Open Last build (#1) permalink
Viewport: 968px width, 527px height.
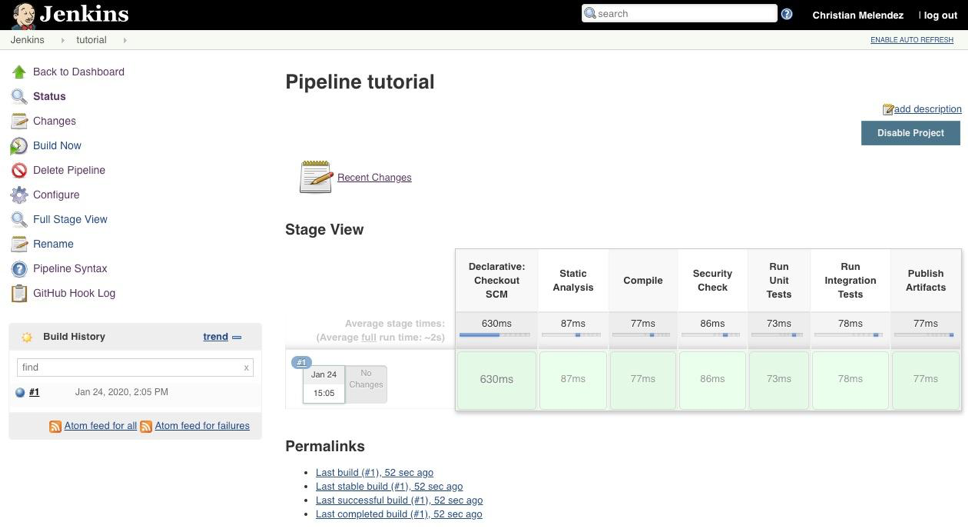(374, 473)
